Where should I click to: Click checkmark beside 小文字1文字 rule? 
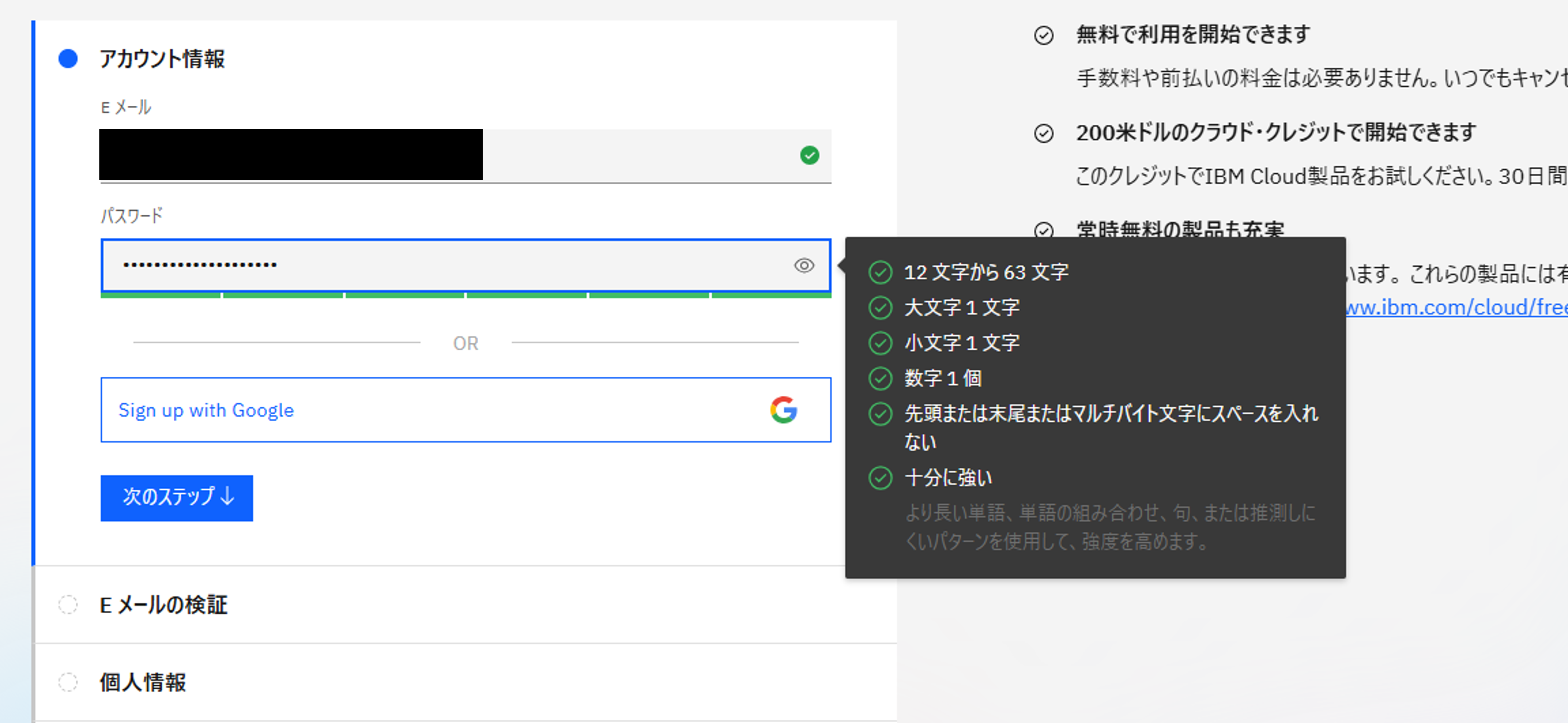tap(880, 343)
